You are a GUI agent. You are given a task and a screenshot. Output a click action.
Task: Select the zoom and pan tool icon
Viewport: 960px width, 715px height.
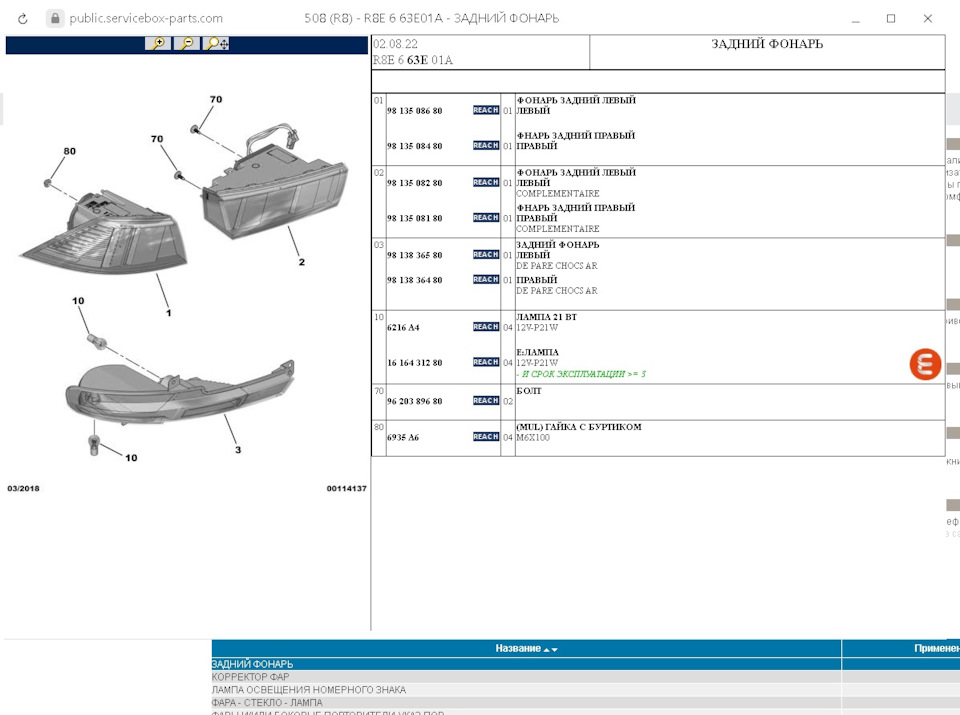coord(216,43)
